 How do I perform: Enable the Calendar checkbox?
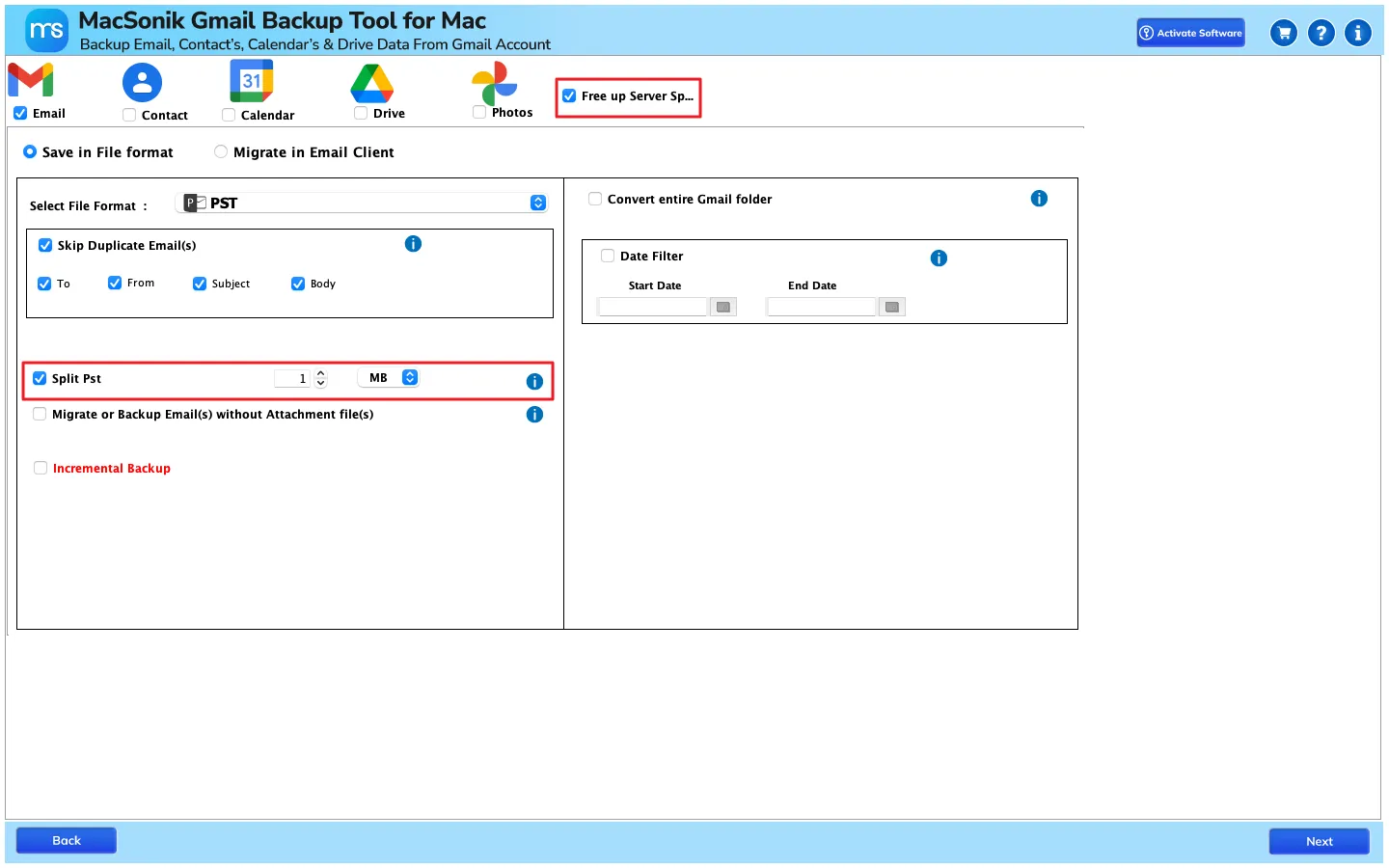229,116
